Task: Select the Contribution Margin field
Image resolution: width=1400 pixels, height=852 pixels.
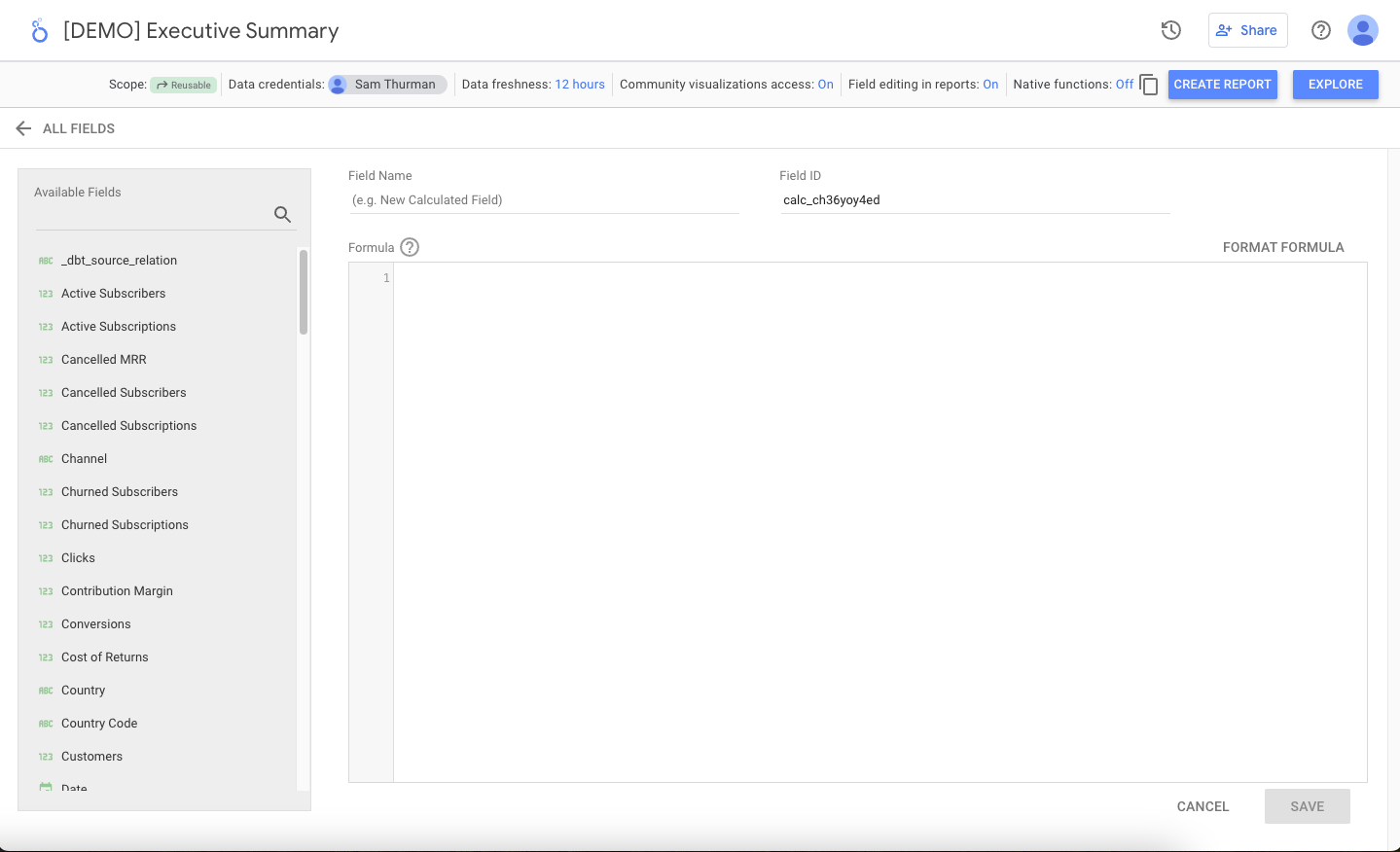Action: (117, 591)
